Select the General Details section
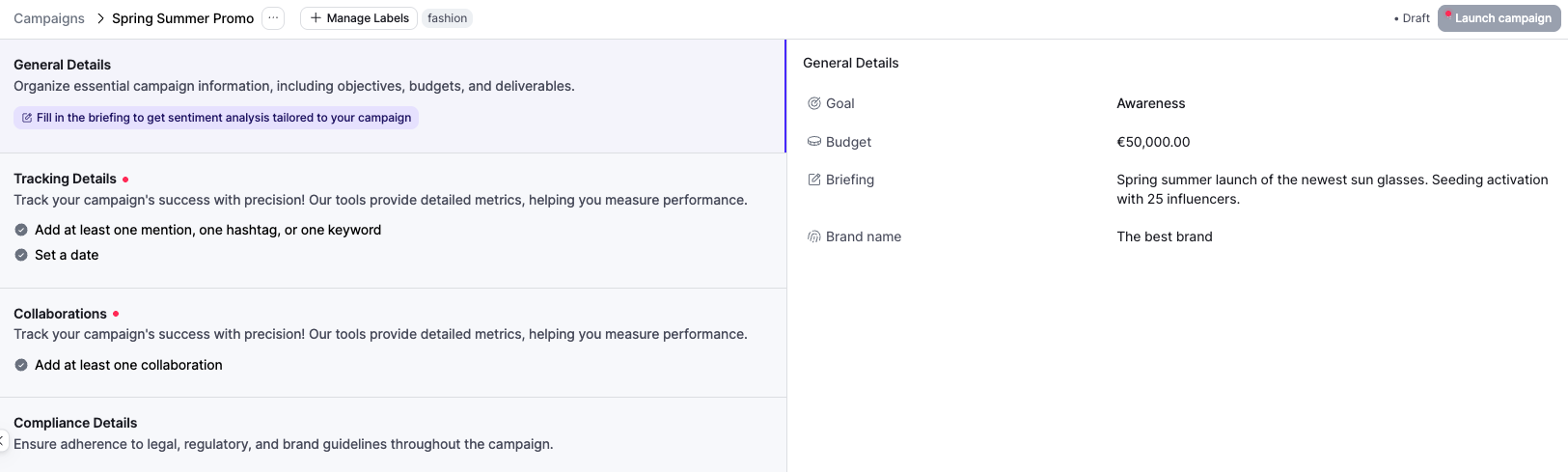1568x472 pixels. pos(63,65)
